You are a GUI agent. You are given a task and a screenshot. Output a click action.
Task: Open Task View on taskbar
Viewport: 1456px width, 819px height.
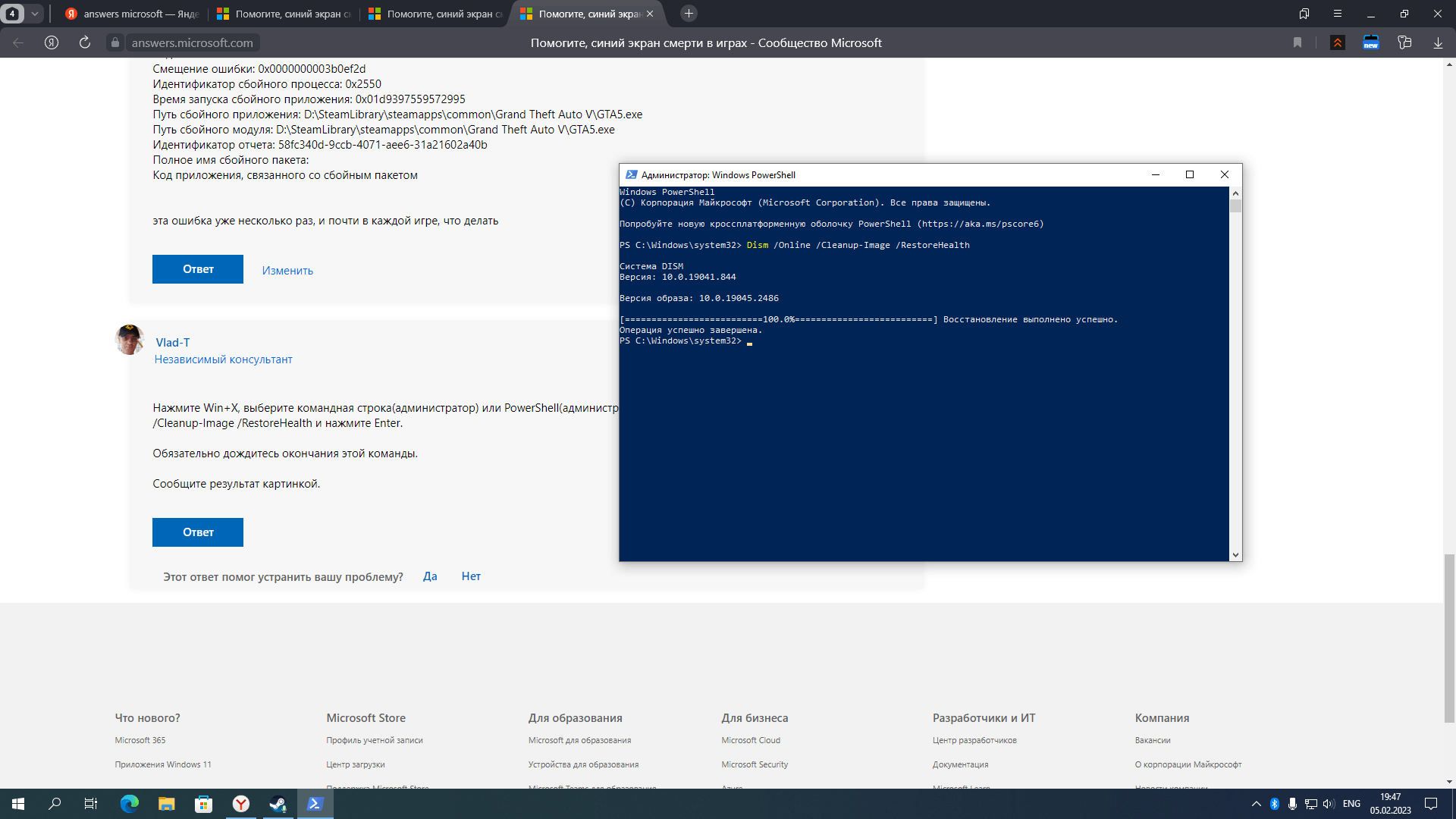point(91,804)
